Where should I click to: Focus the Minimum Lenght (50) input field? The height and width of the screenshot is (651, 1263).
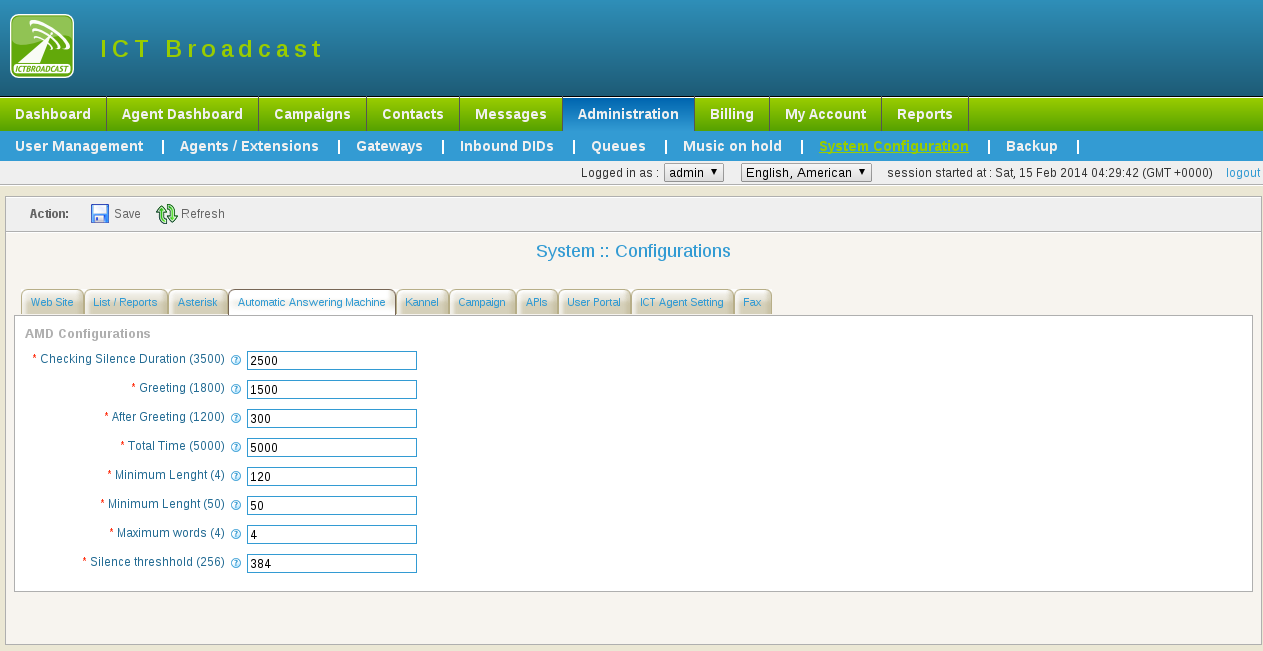point(332,506)
